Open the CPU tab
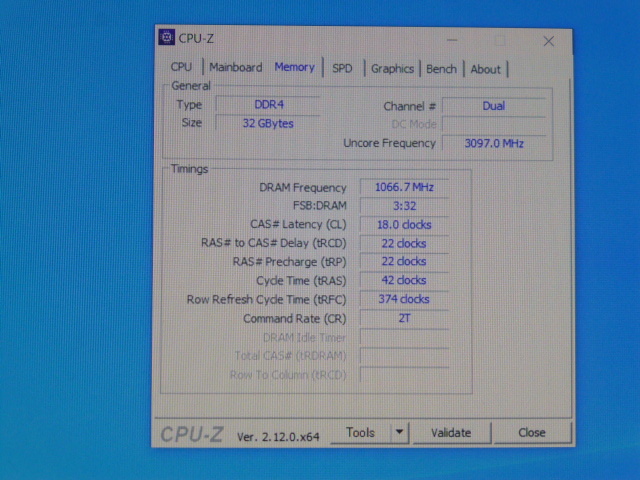640x480 pixels. (x=181, y=67)
